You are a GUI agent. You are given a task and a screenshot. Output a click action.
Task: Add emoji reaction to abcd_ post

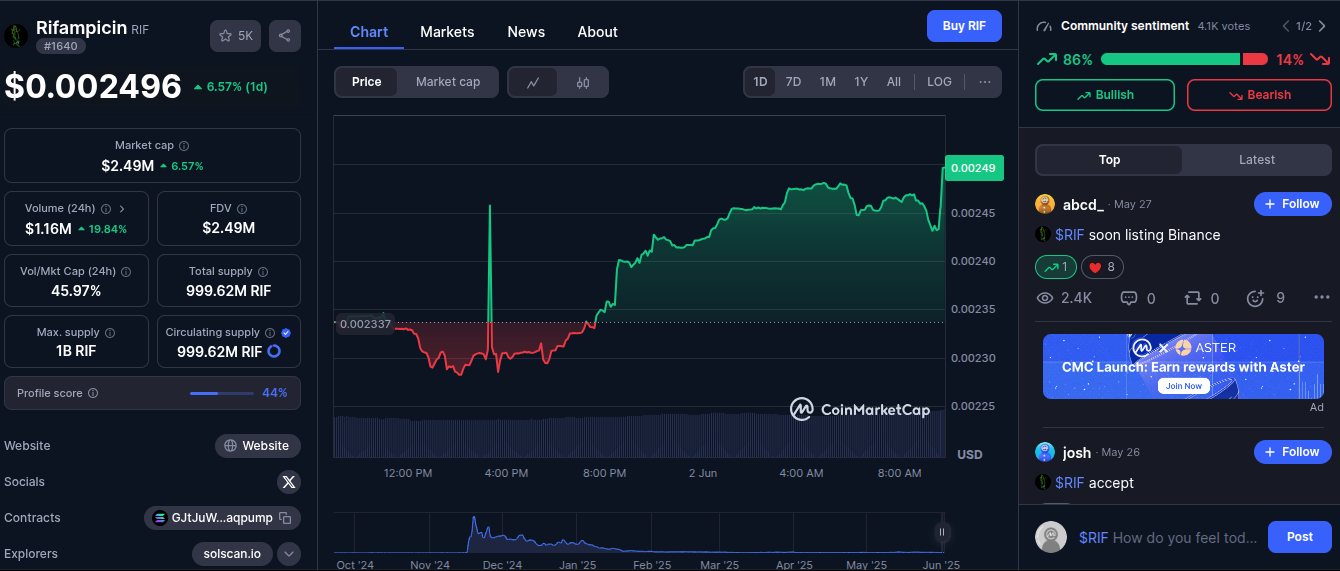coord(1256,298)
